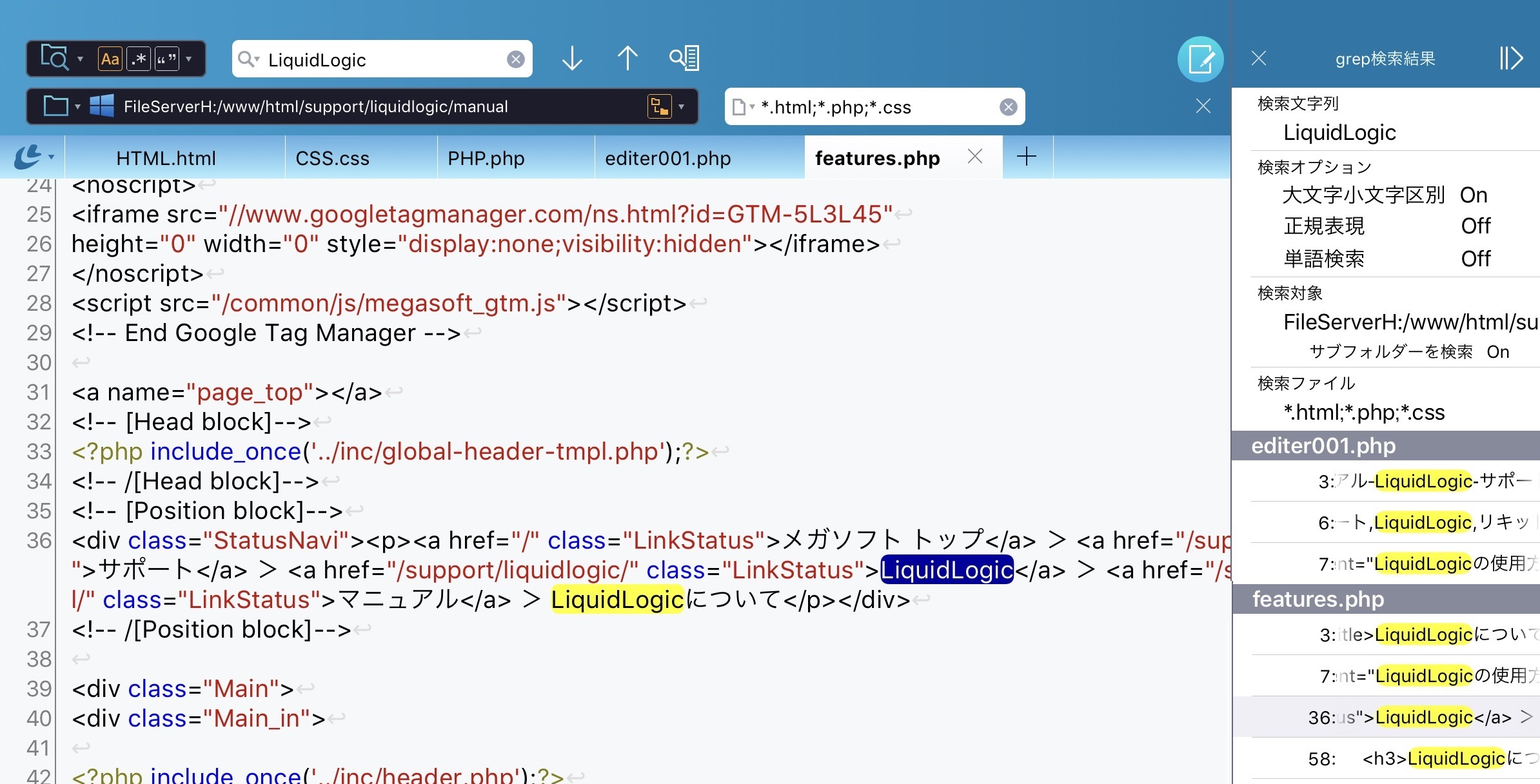The image size is (1540, 784).
Task: Open LiquidLogic bird menu icon
Action: [29, 157]
